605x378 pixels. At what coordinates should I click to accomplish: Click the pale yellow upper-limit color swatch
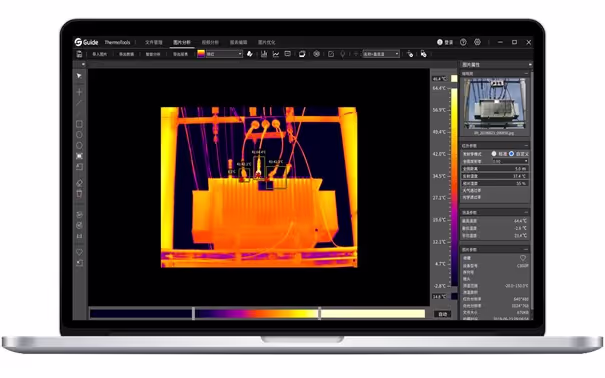tap(454, 79)
